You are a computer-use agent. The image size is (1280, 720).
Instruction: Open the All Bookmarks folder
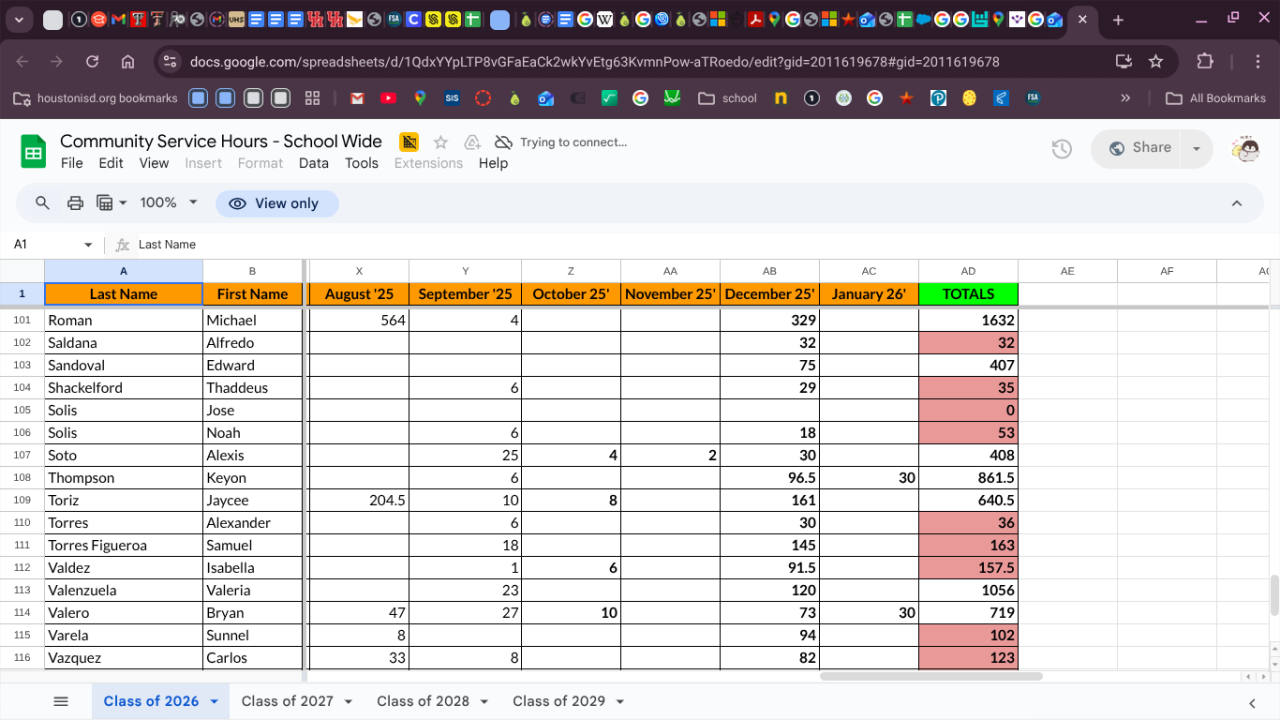(x=1216, y=98)
